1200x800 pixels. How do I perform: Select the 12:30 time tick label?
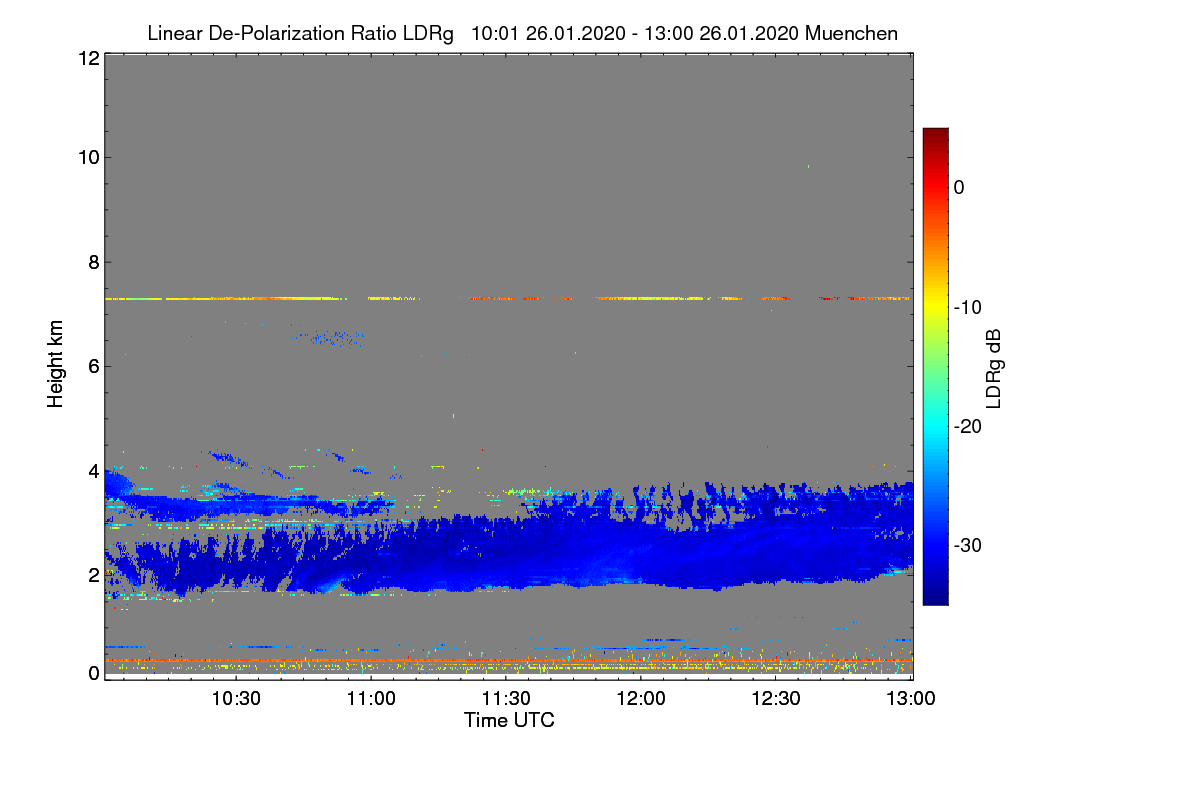pos(776,699)
